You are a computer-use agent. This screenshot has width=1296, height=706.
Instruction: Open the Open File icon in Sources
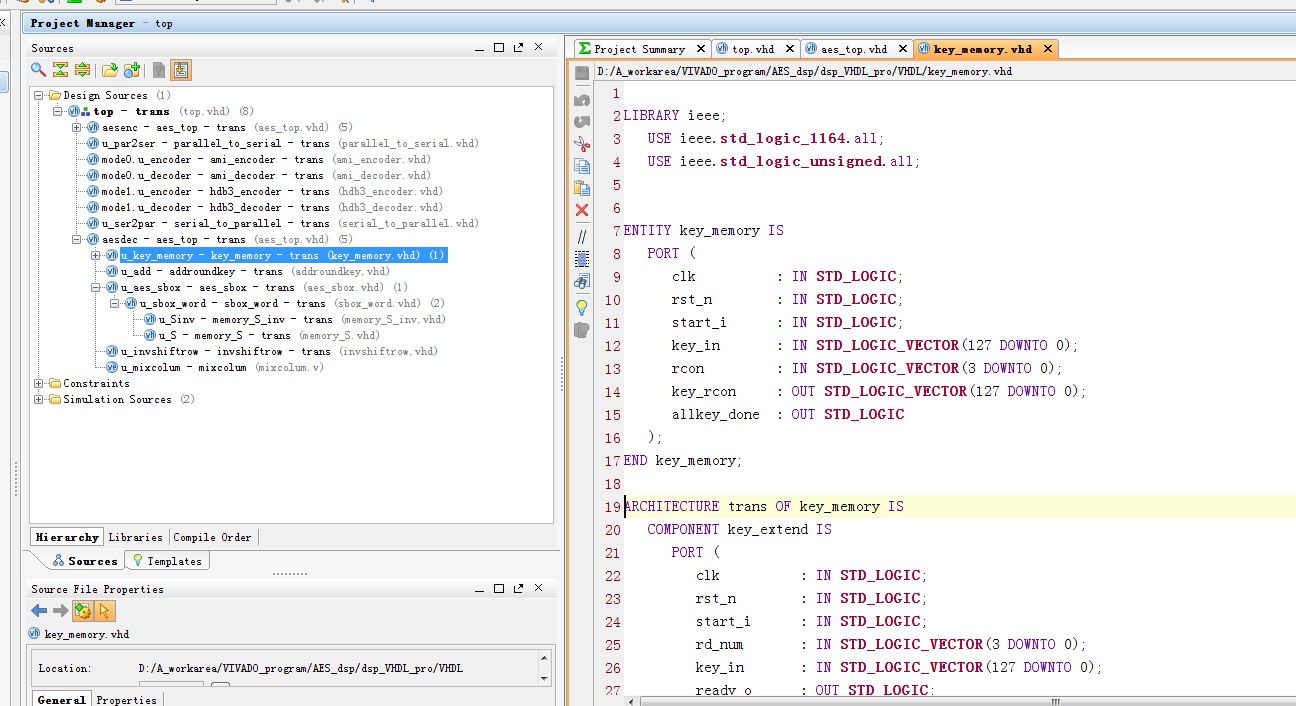[x=110, y=70]
